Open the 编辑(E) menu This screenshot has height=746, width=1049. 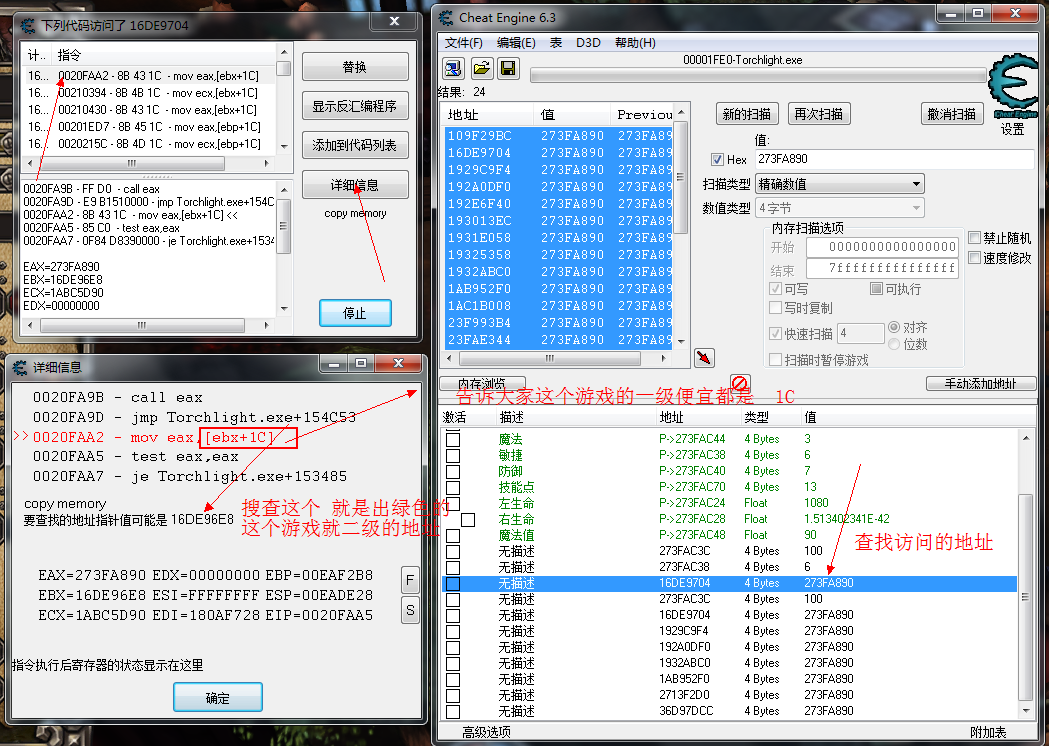click(x=516, y=43)
